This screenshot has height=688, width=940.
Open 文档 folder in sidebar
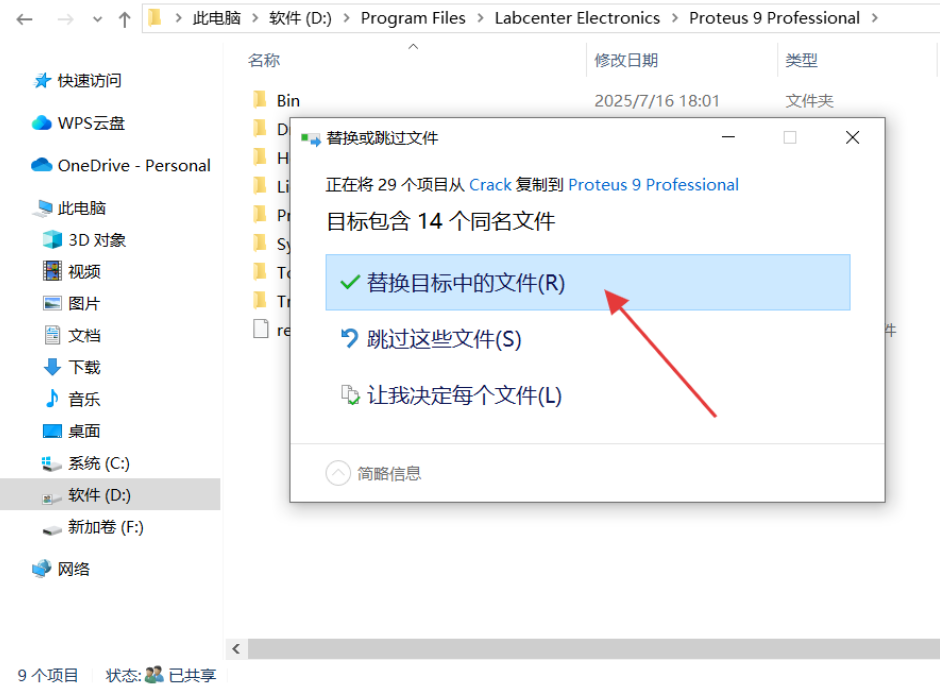(85, 336)
